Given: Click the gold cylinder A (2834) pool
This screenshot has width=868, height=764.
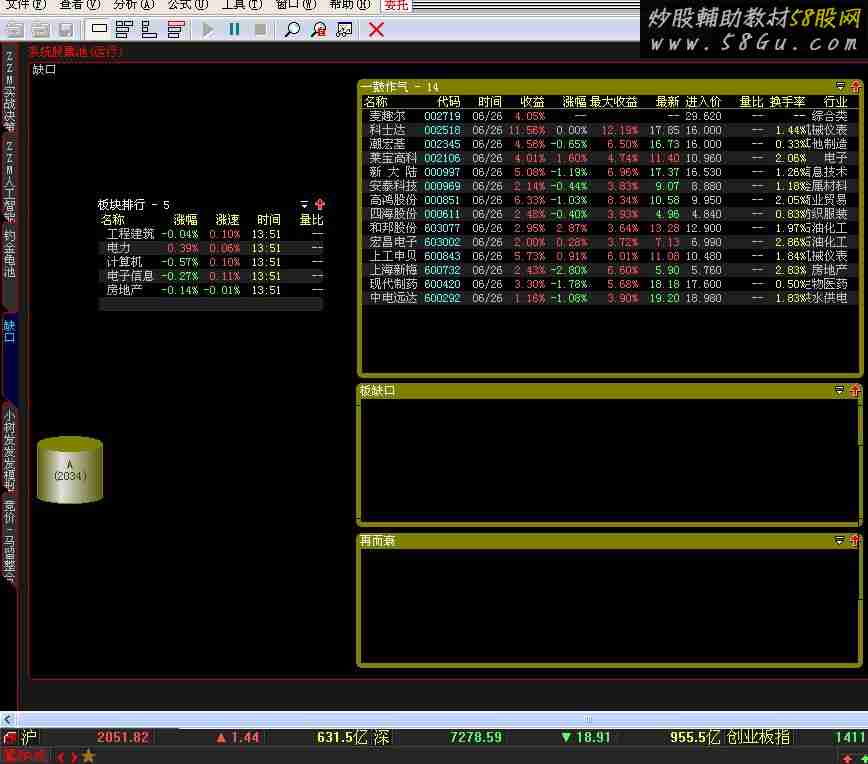Looking at the screenshot, I should [x=70, y=470].
